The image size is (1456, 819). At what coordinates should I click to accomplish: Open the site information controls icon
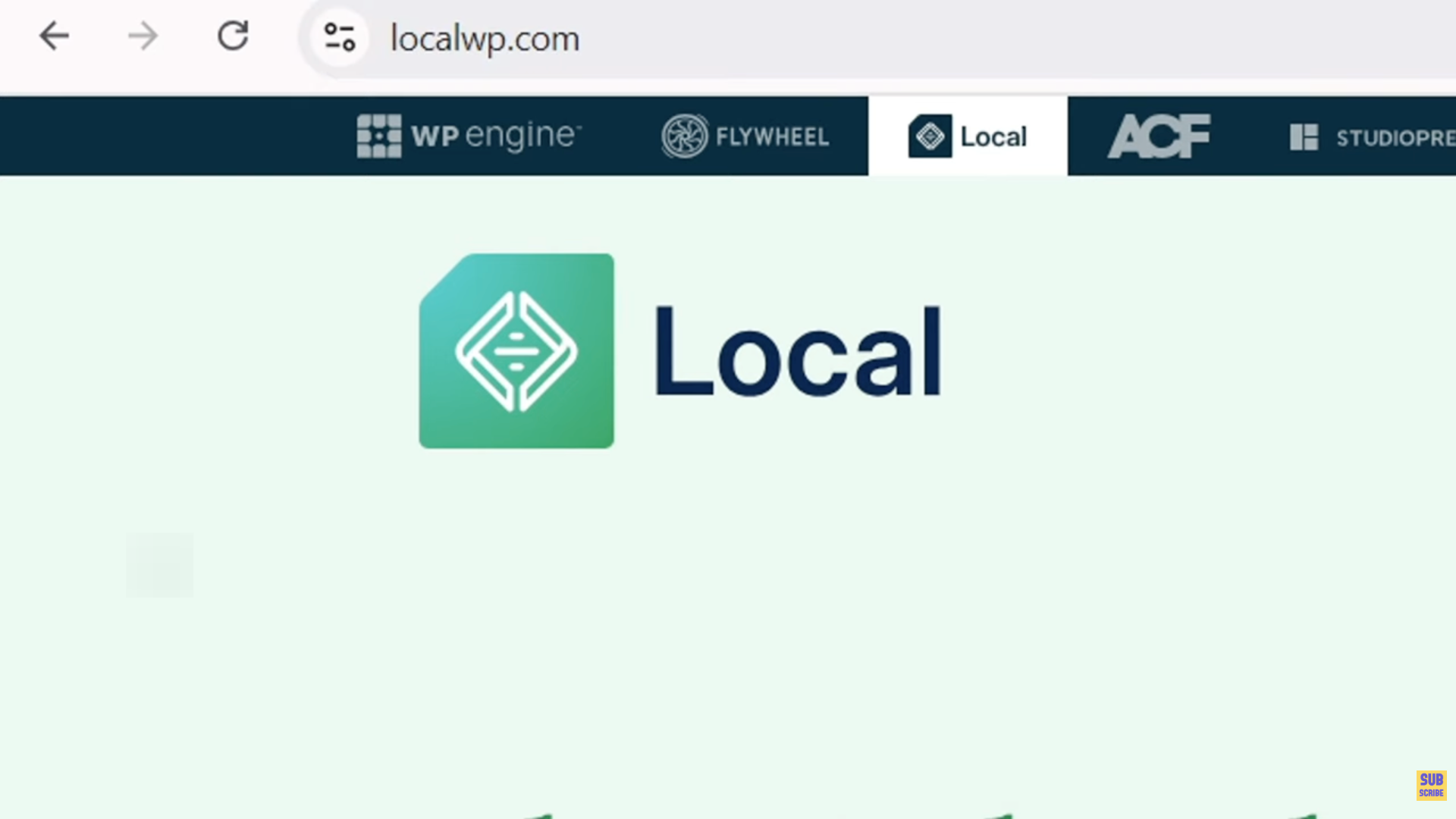pyautogui.click(x=339, y=37)
